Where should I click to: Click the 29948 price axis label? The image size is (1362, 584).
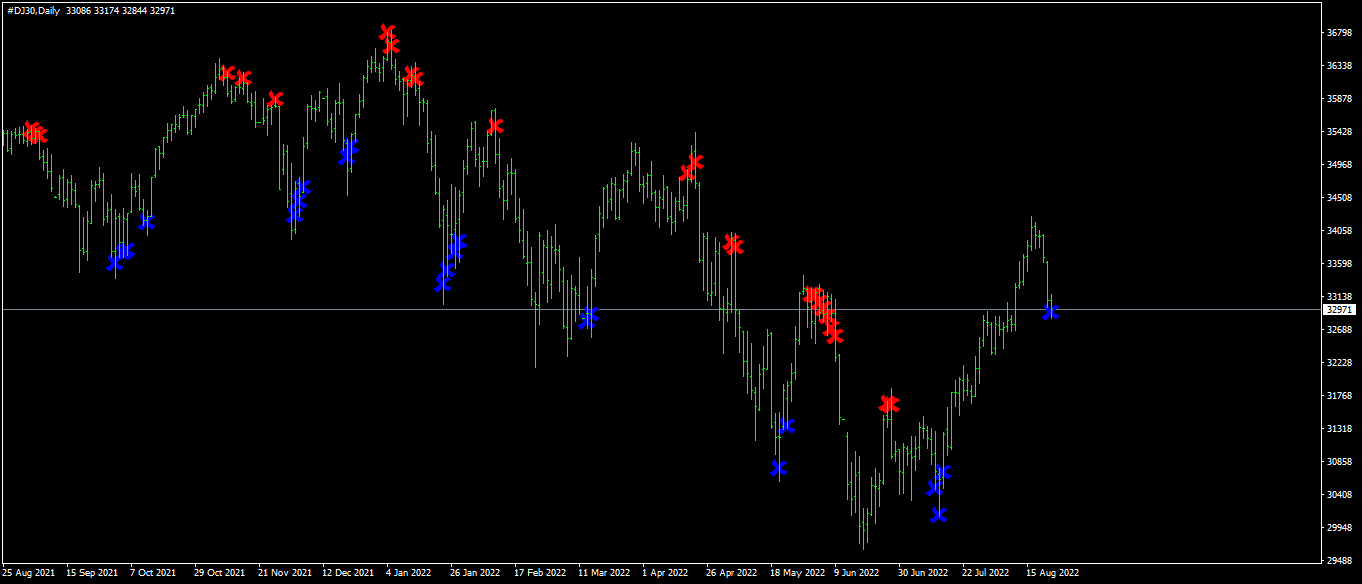[1339, 528]
